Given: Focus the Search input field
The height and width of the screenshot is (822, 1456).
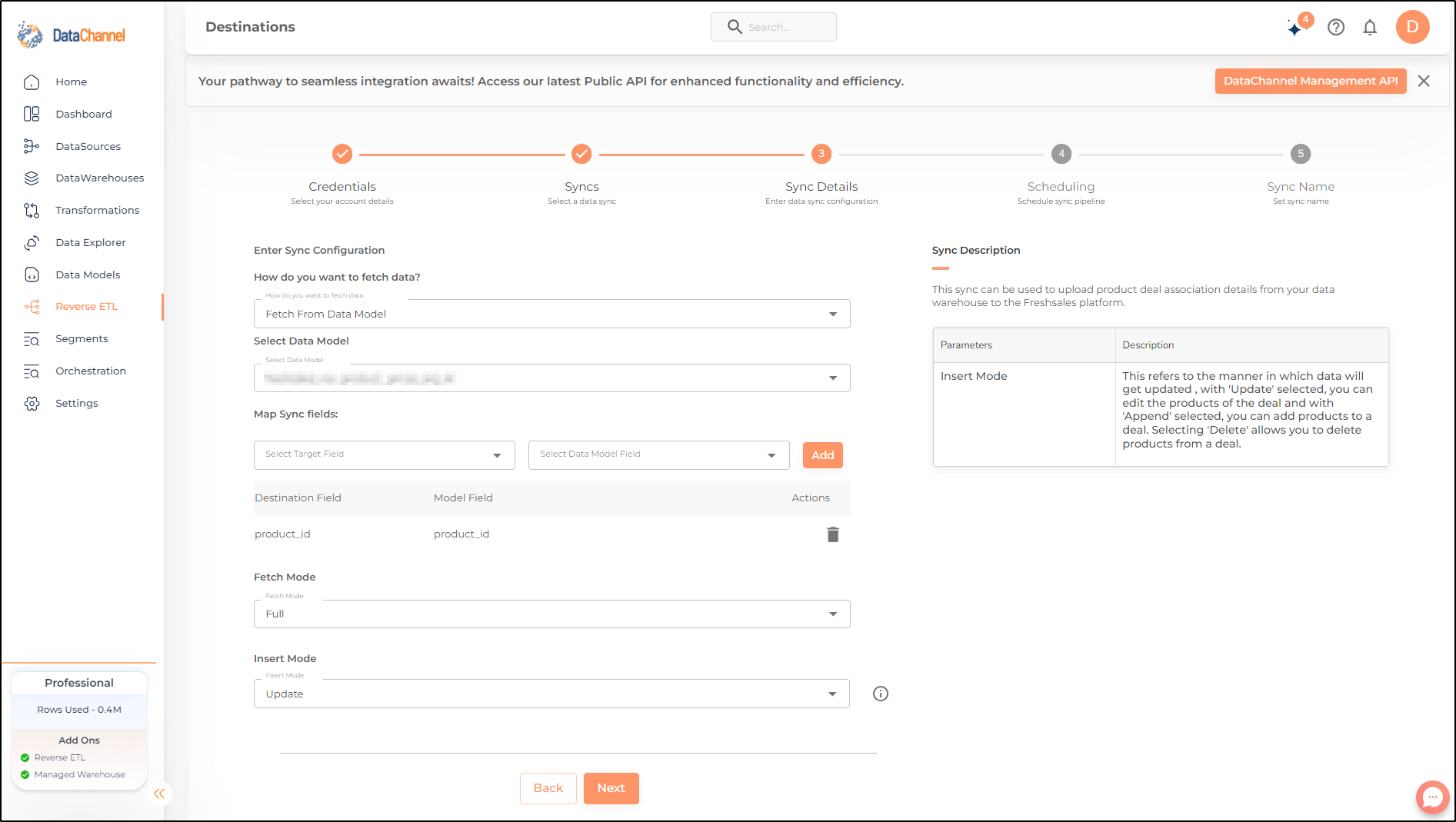Looking at the screenshot, I should click(x=773, y=27).
